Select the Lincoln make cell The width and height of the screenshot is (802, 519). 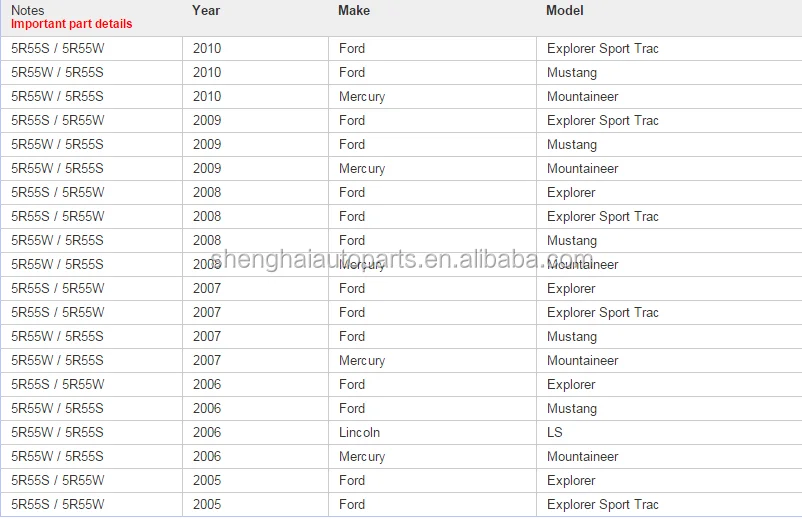[360, 432]
